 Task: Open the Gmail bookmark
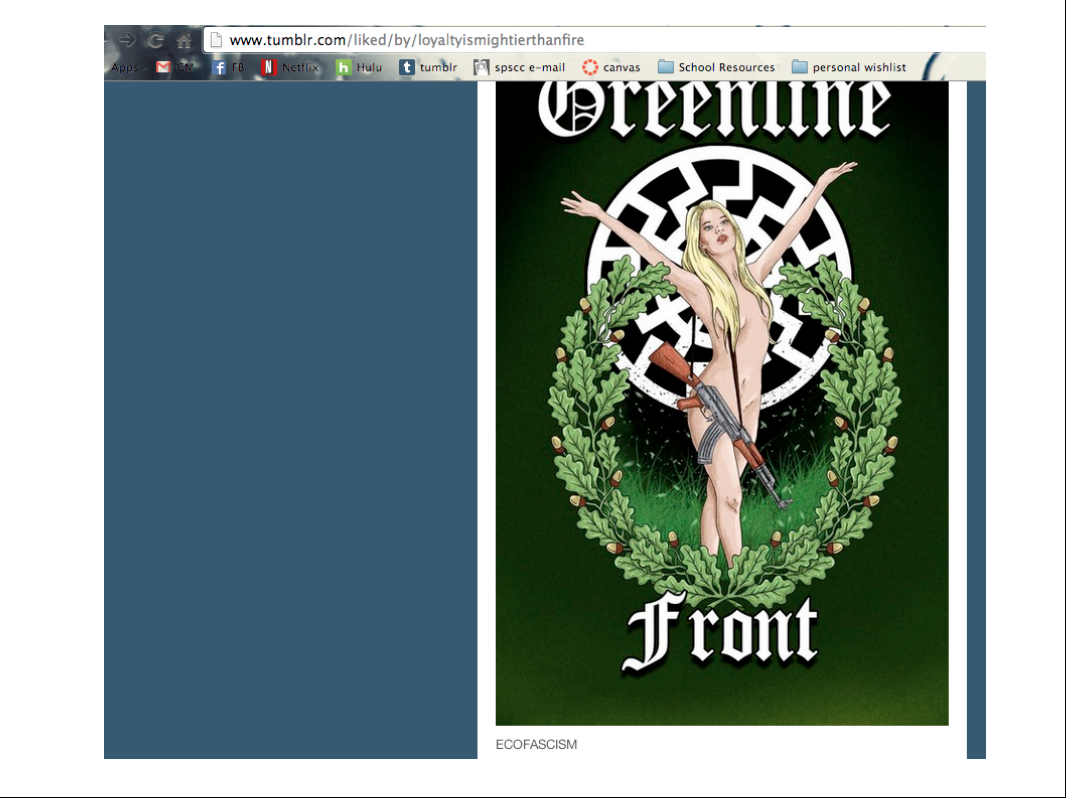[x=175, y=67]
